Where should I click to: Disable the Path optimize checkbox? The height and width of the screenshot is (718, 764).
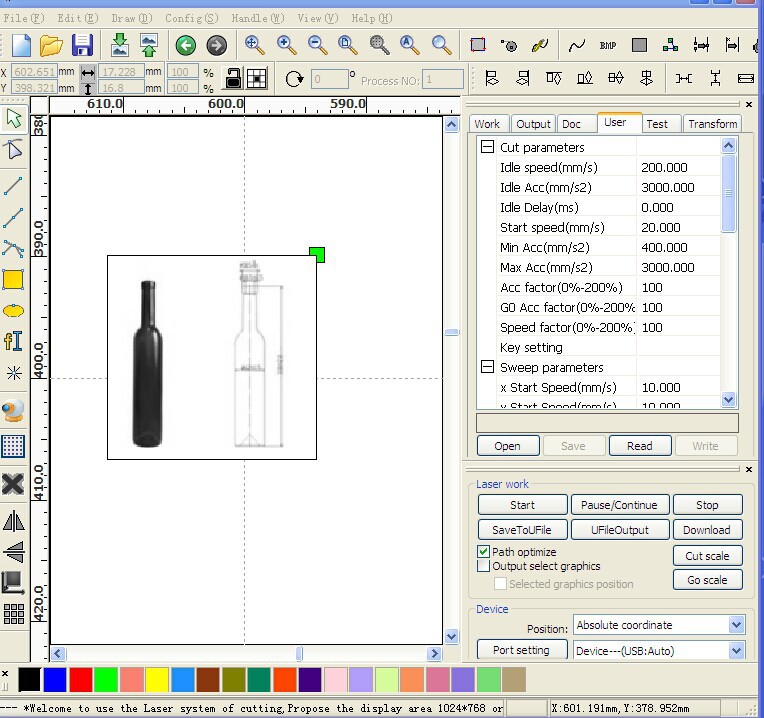pos(484,552)
